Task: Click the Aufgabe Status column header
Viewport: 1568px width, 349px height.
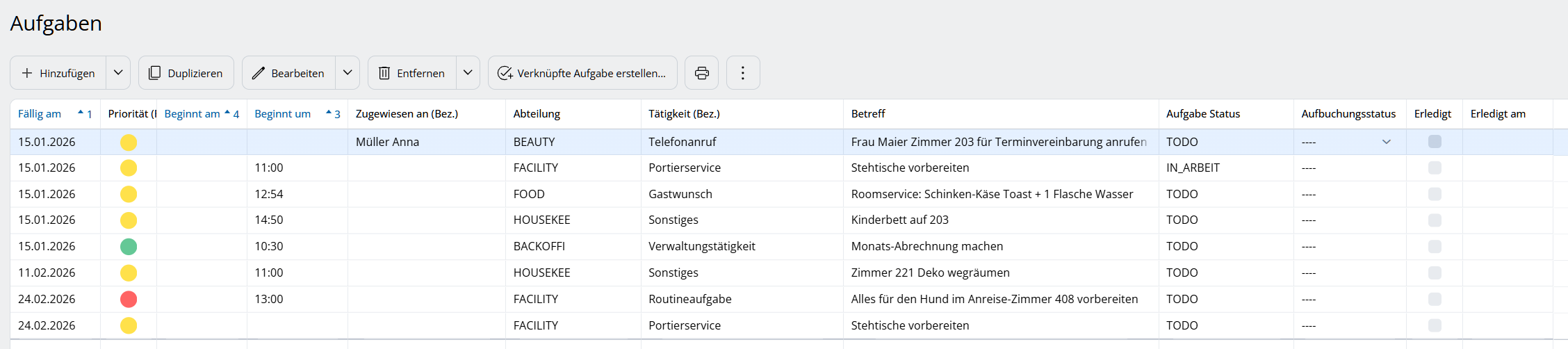Action: point(1202,114)
